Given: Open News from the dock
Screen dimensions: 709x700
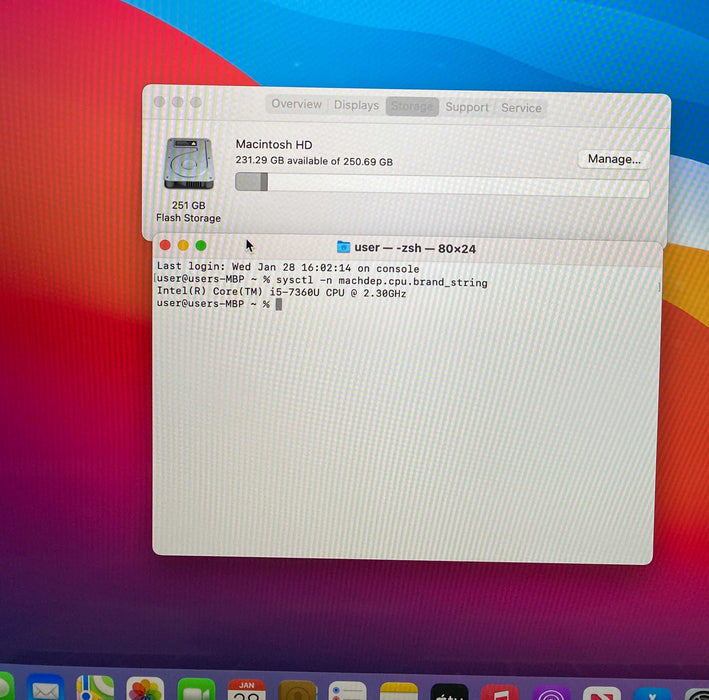Looking at the screenshot, I should click(601, 693).
